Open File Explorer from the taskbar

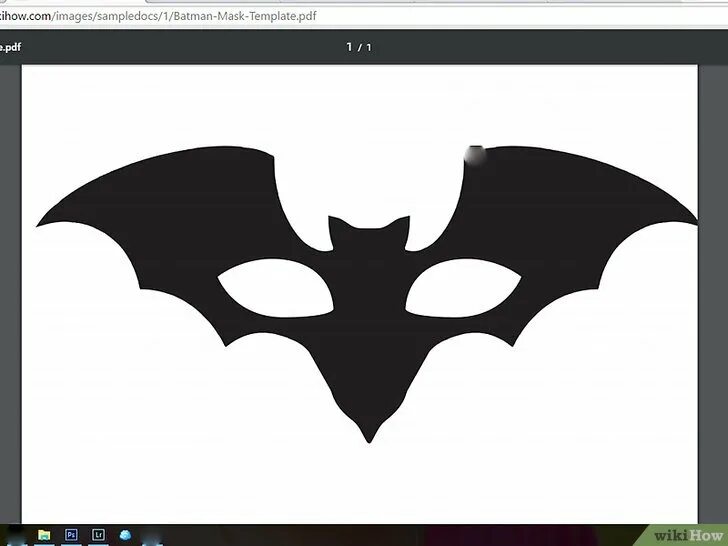click(x=44, y=535)
